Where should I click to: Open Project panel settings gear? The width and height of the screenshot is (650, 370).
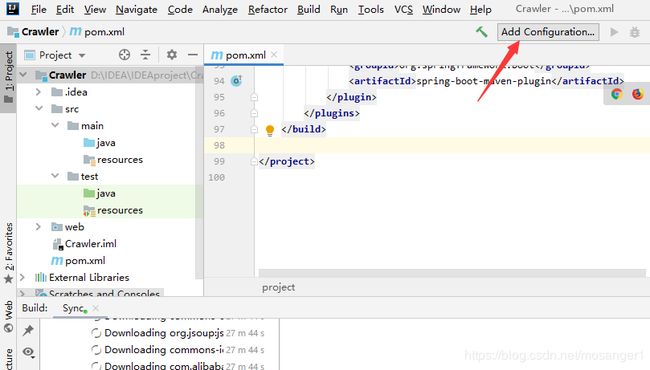pyautogui.click(x=172, y=55)
